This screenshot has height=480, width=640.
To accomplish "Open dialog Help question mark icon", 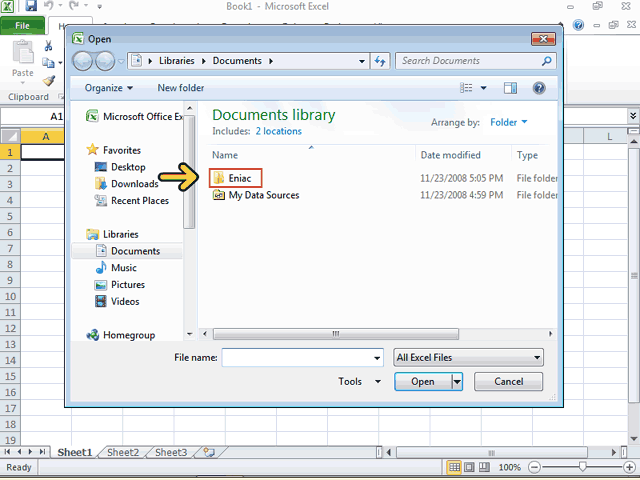I will [x=539, y=88].
